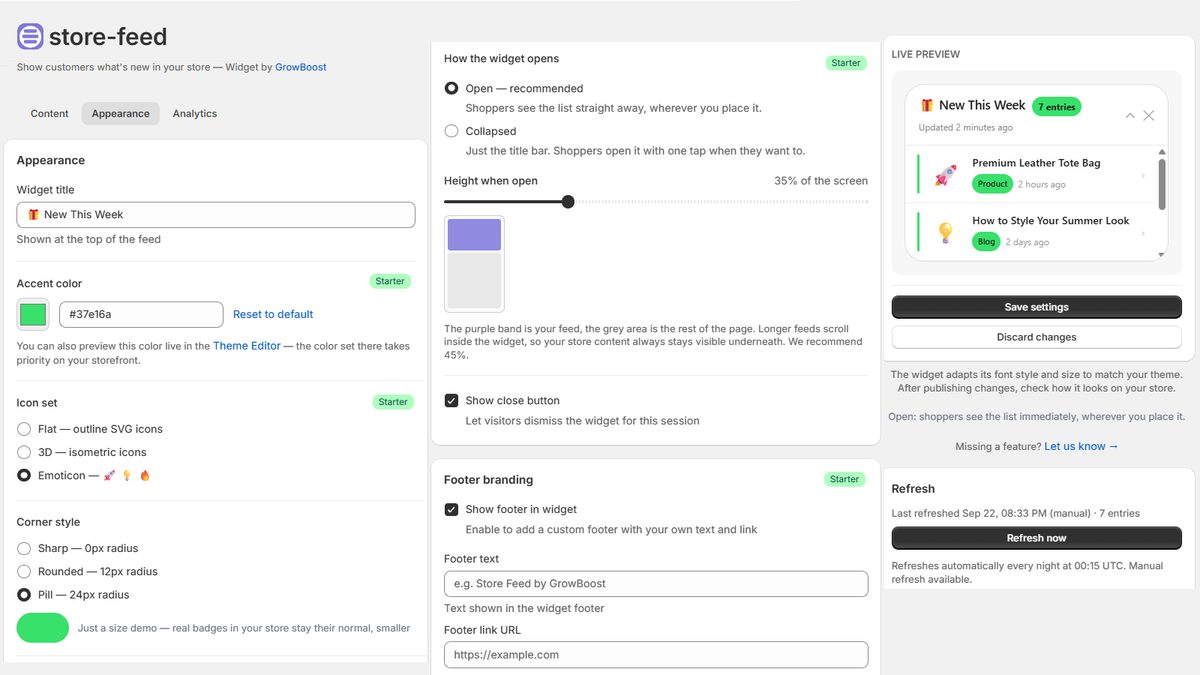
Task: Click the Let us know link
Action: pos(1081,446)
